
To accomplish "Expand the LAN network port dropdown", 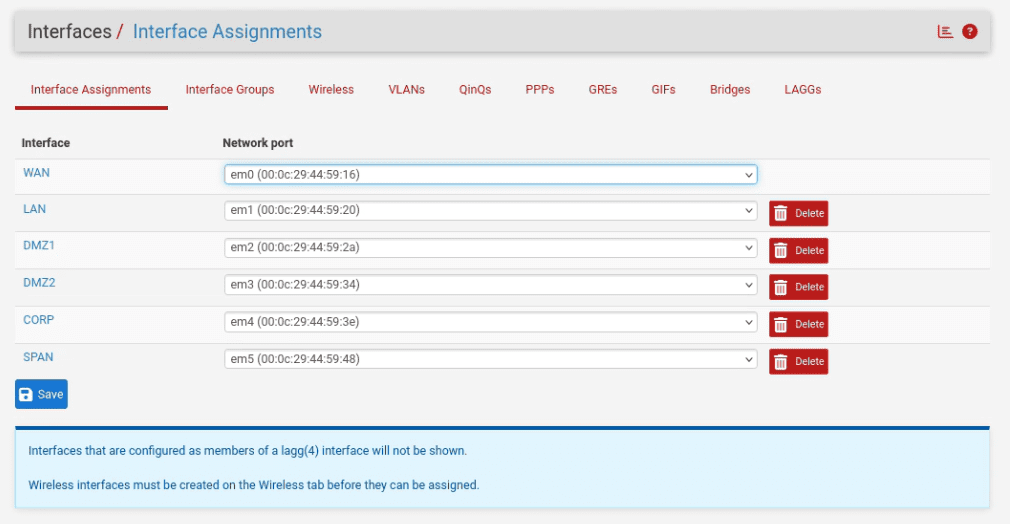I will [491, 210].
